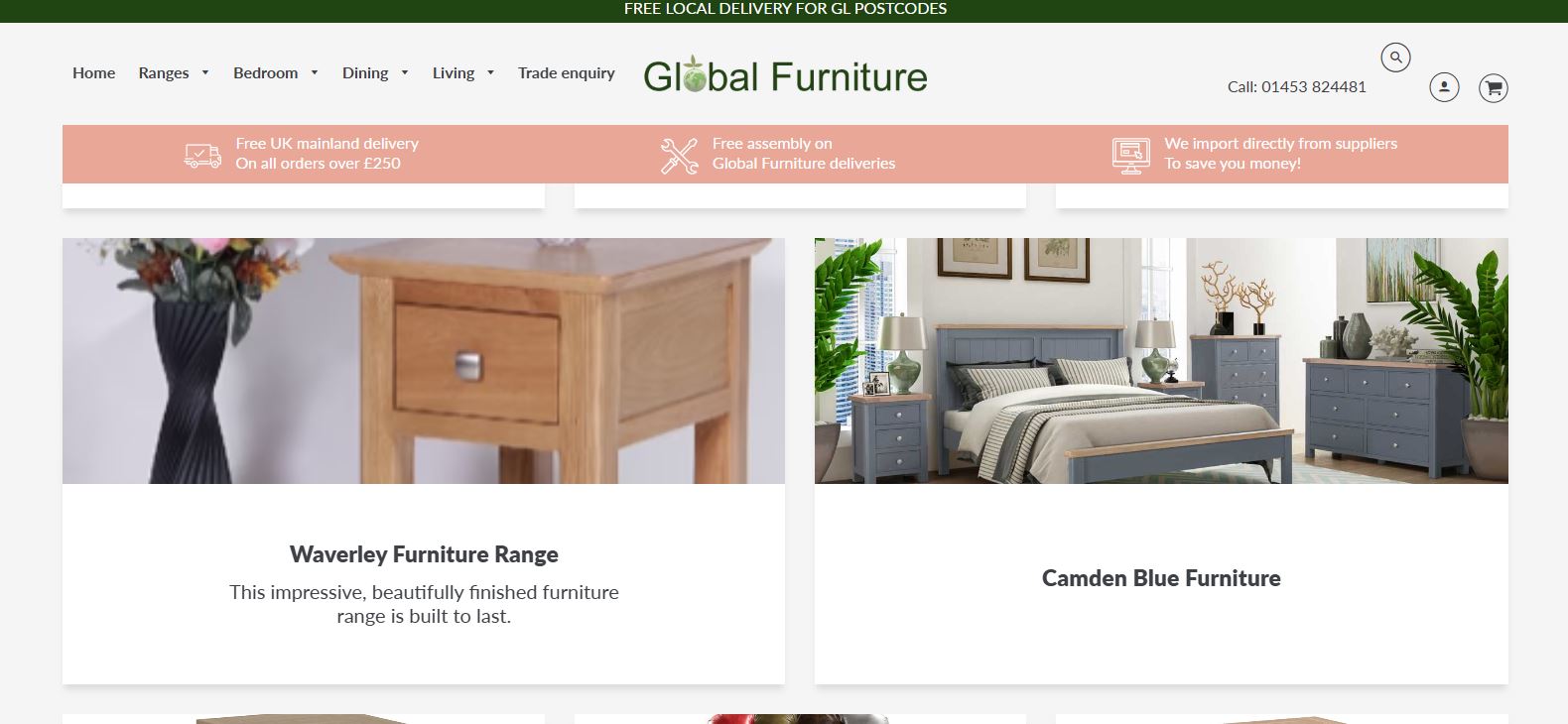Open Camden Blue Furniture heading link
Viewport: 1568px width, 724px height.
click(x=1161, y=578)
